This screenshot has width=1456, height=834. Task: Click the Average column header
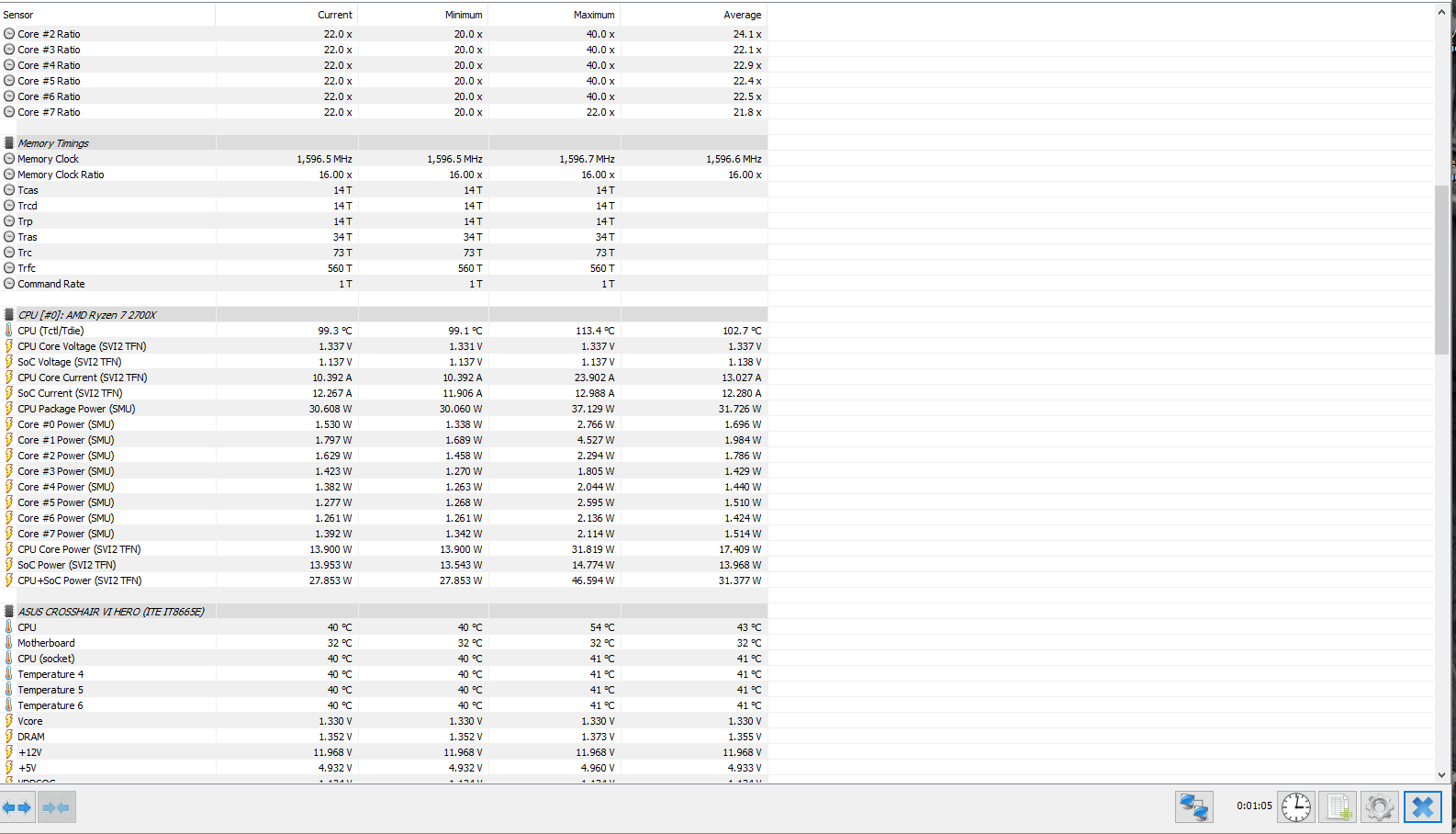point(694,15)
